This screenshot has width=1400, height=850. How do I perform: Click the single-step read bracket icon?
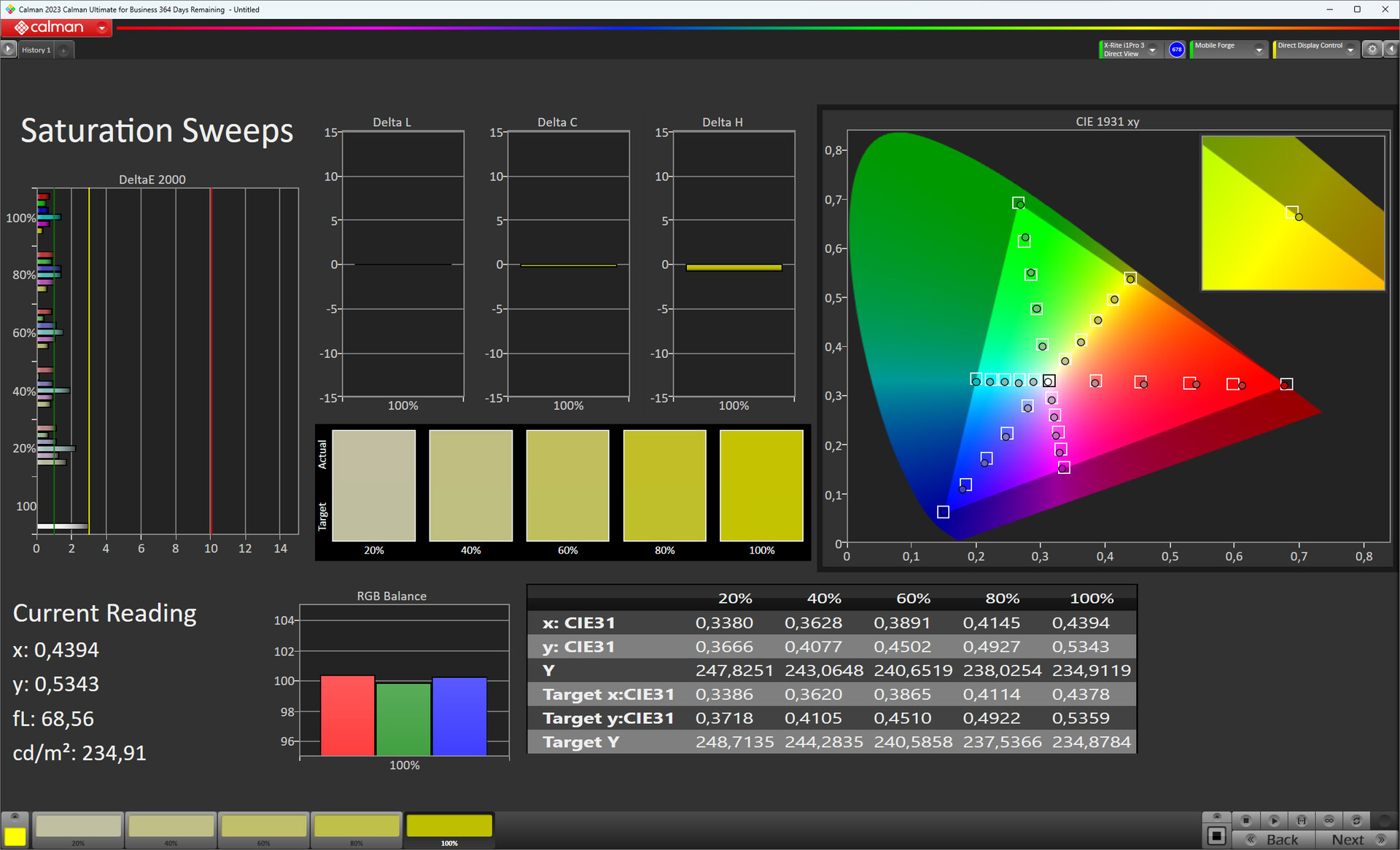pos(1302,820)
